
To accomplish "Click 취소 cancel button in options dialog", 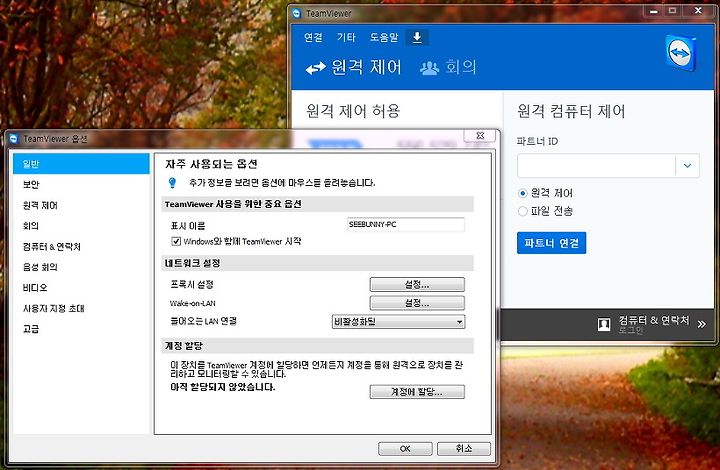I will coord(464,448).
